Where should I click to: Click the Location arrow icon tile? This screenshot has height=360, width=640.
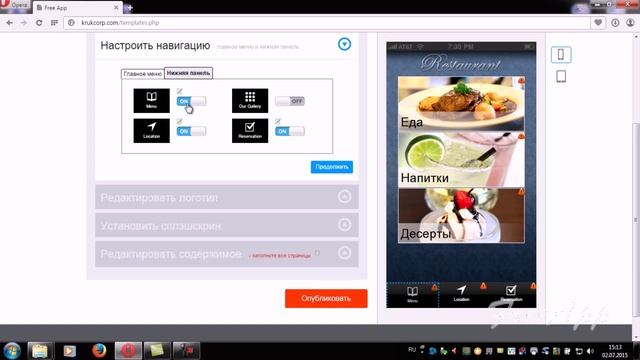(x=151, y=131)
